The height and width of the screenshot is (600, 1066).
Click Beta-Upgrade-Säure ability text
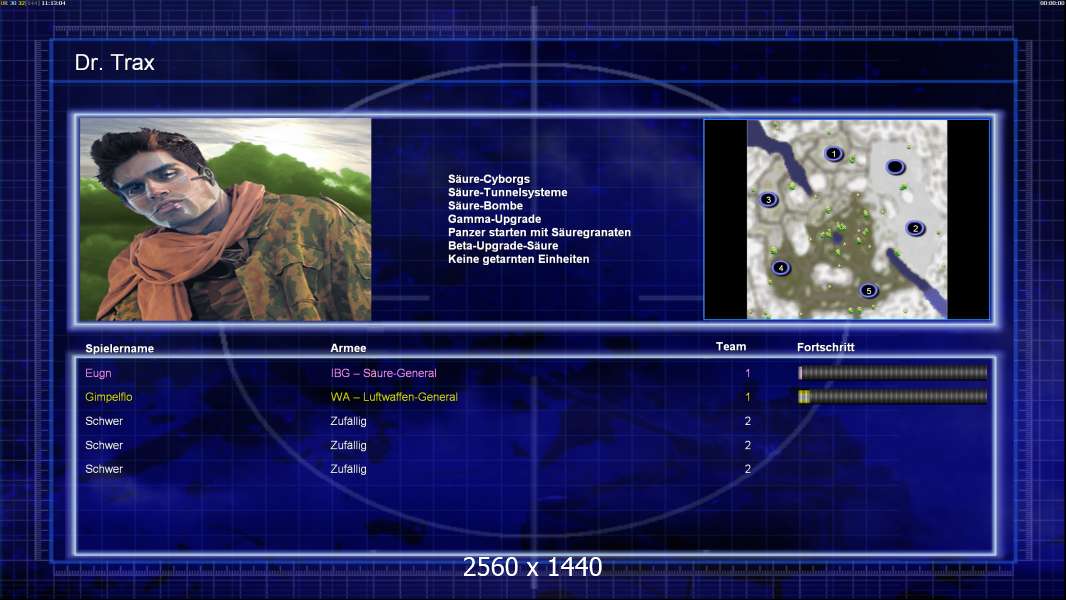pyautogui.click(x=503, y=245)
